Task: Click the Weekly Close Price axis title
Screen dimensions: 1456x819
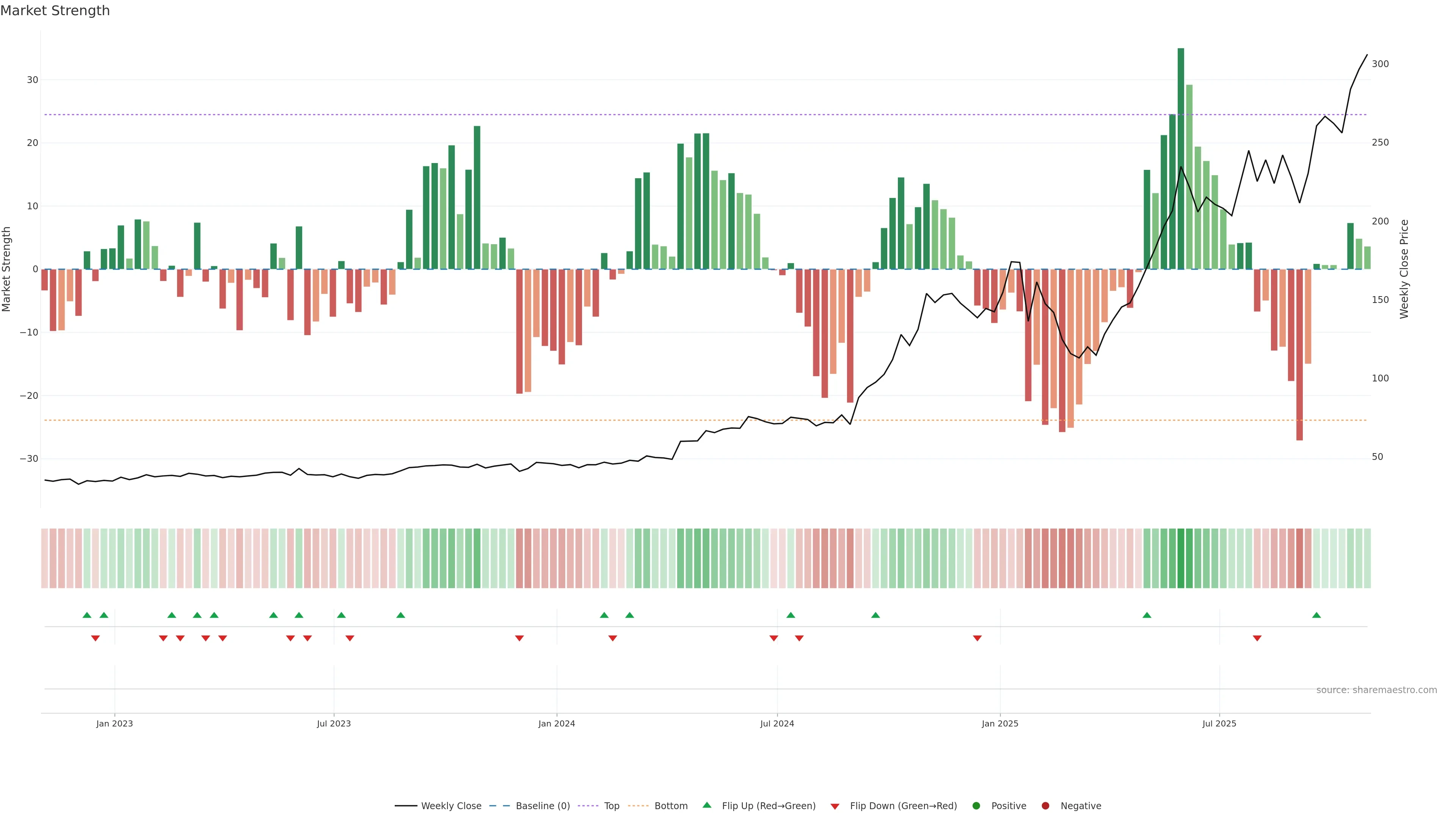Action: click(x=1404, y=269)
